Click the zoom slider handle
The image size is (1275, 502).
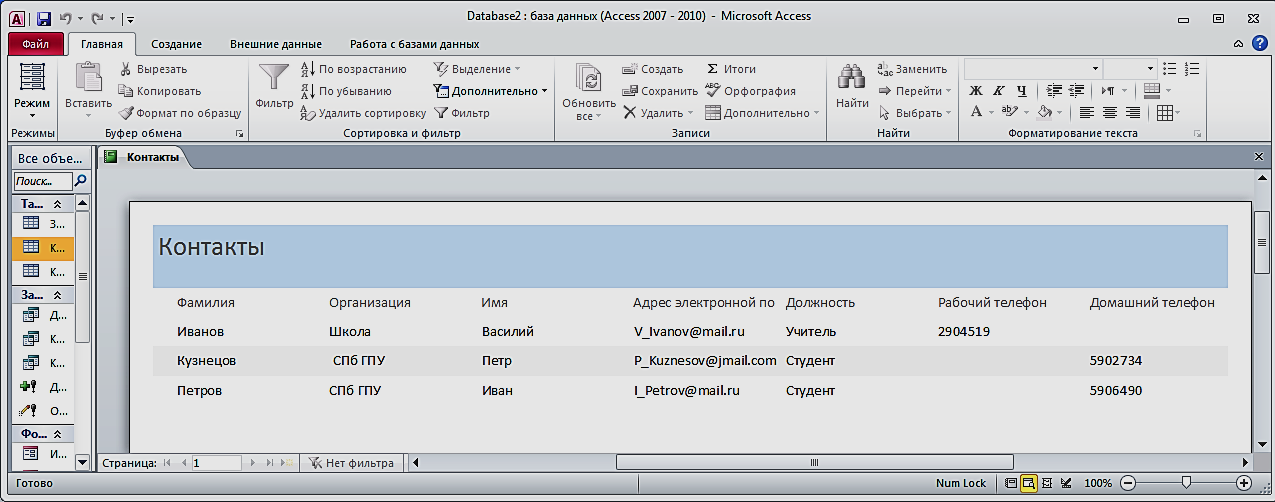1186,483
